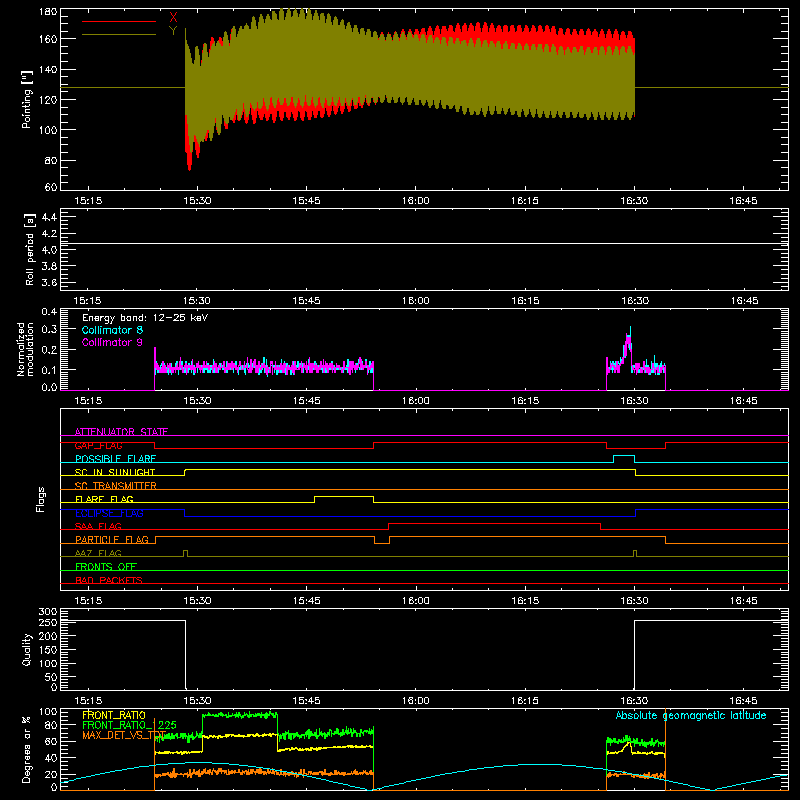
Task: Click the 'Energy band: 12-25 keV' annotation
Action: [x=145, y=318]
